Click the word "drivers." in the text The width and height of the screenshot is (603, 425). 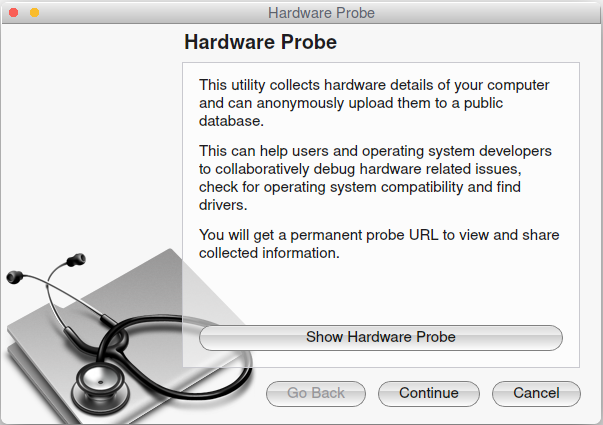click(223, 205)
